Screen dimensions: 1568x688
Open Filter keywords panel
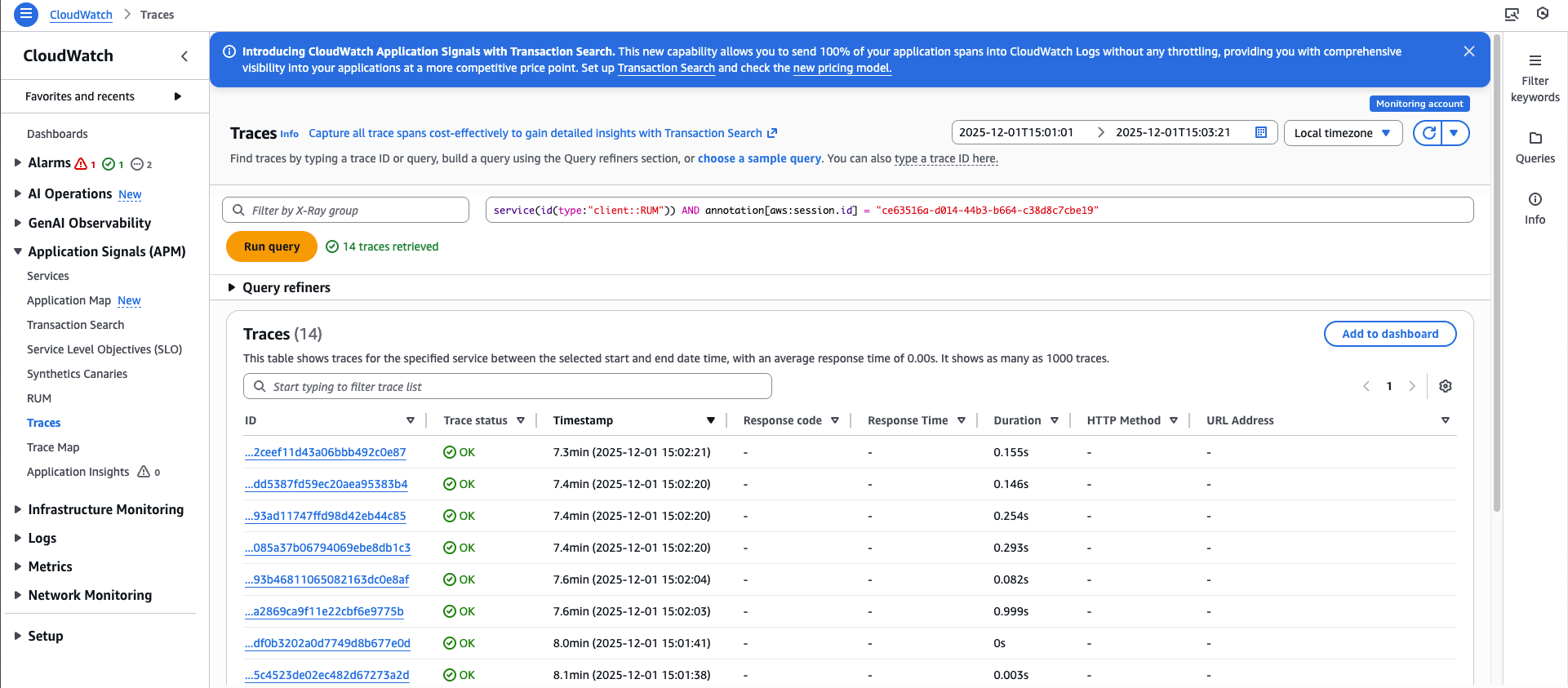tap(1535, 78)
